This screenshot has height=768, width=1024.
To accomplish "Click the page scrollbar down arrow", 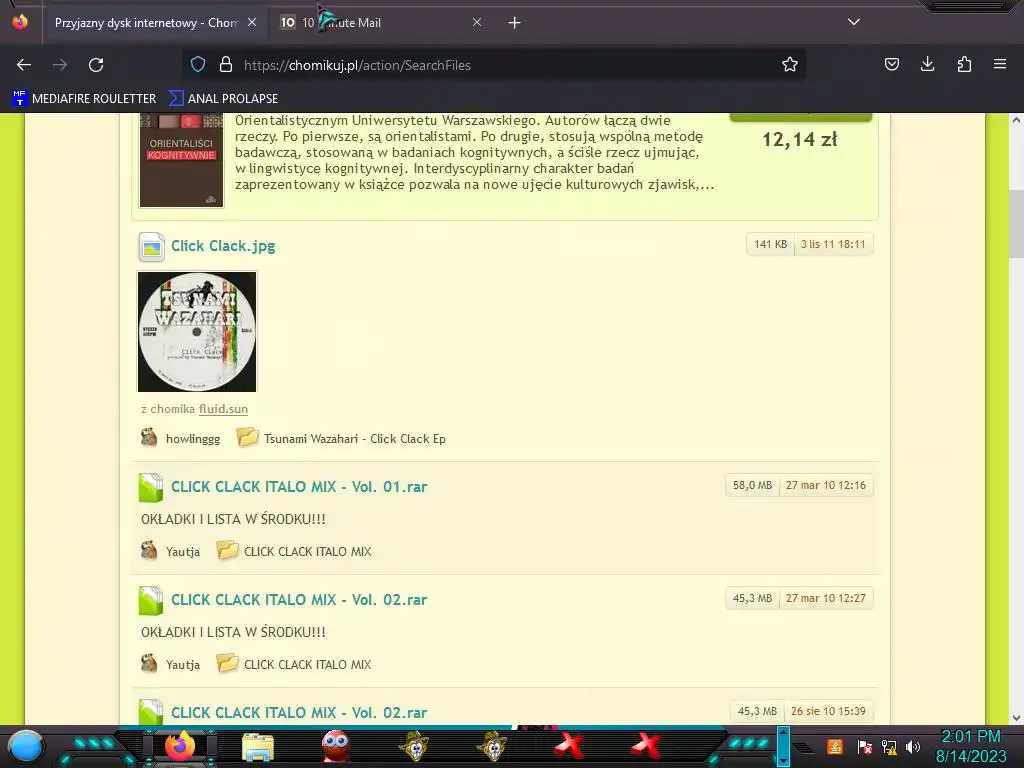I will click(1016, 718).
